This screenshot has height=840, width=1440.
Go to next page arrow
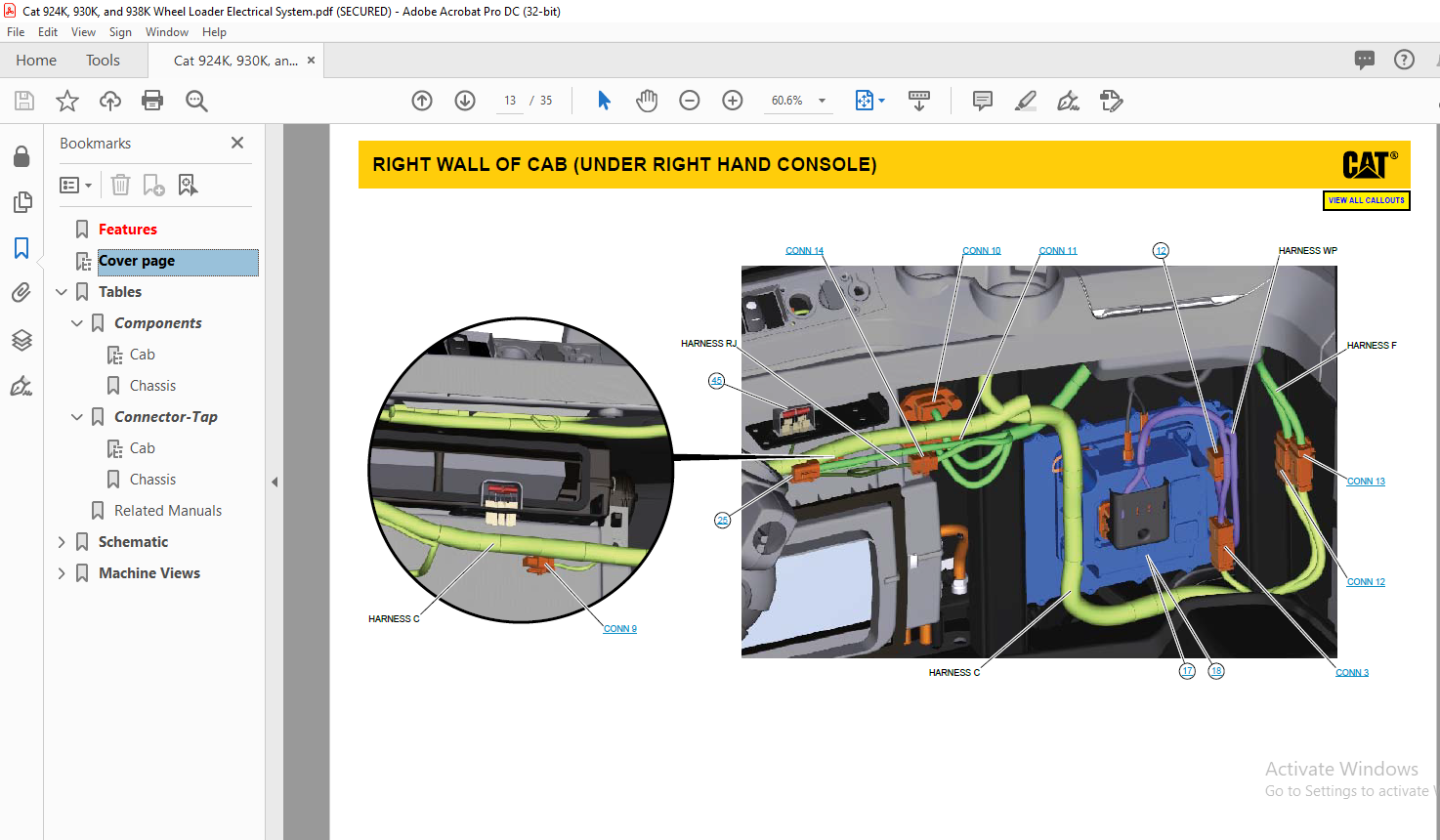[x=465, y=101]
